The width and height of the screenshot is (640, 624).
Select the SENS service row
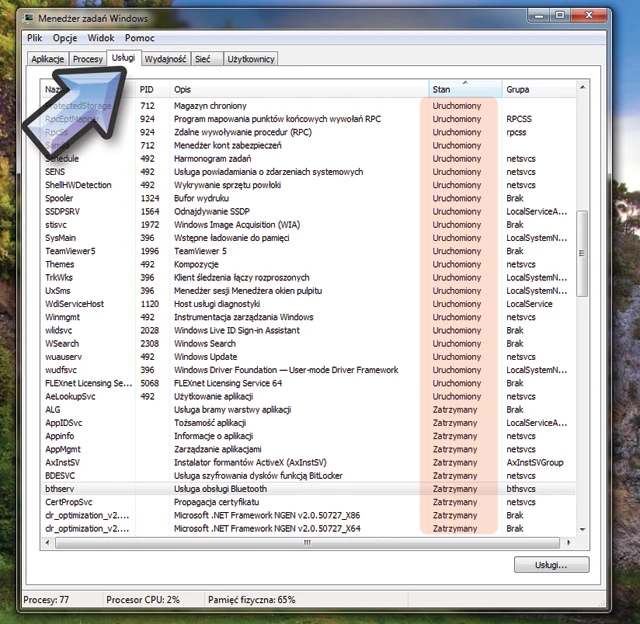coord(308,172)
